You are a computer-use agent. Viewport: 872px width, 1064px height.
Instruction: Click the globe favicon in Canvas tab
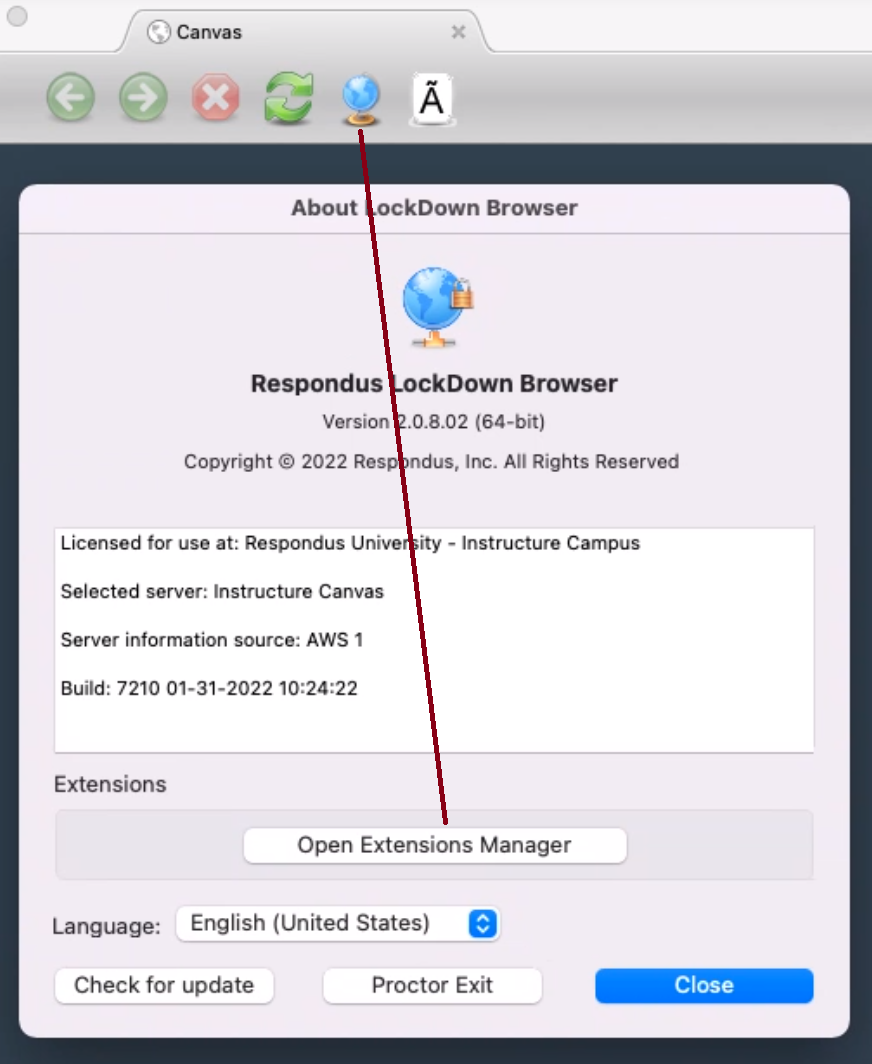(159, 32)
